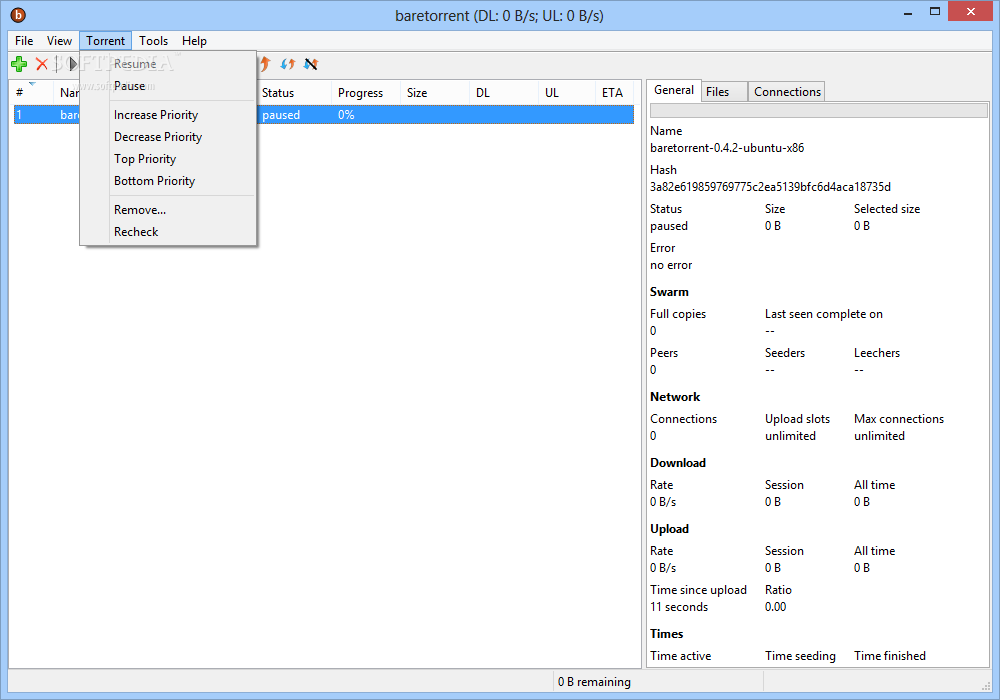The height and width of the screenshot is (700, 1000).
Task: Switch to the General tab
Action: 674,91
